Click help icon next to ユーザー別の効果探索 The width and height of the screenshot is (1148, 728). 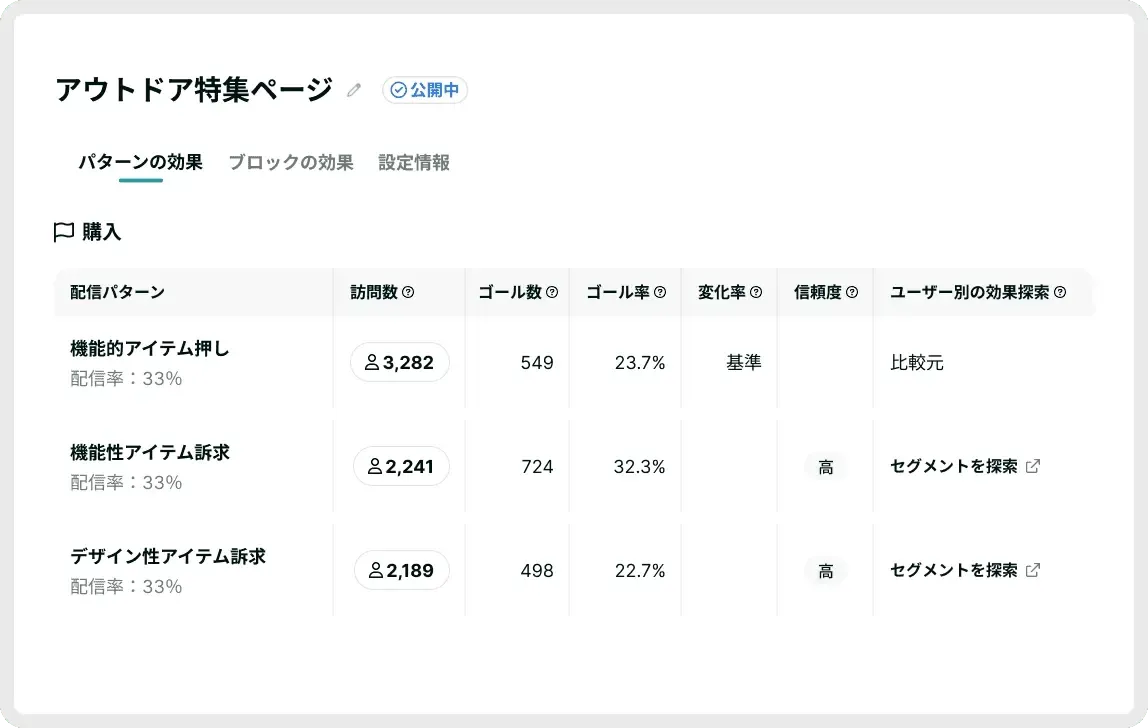pos(1060,293)
